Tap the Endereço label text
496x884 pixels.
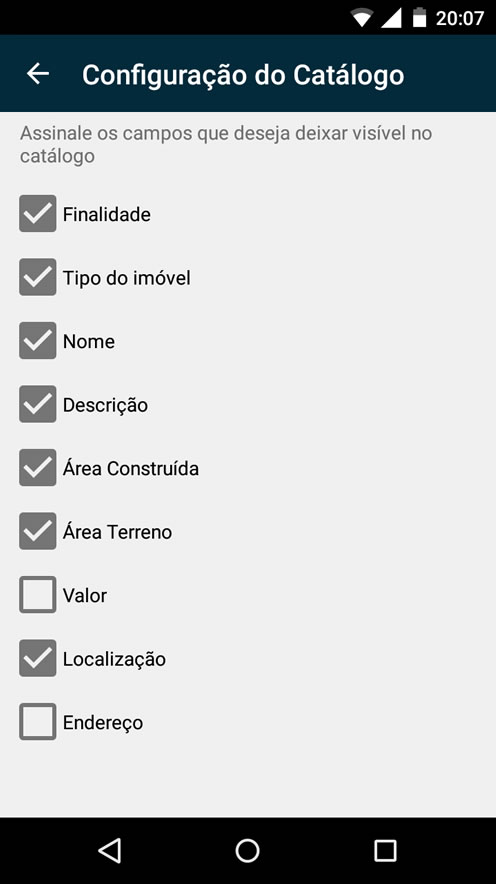(x=103, y=723)
